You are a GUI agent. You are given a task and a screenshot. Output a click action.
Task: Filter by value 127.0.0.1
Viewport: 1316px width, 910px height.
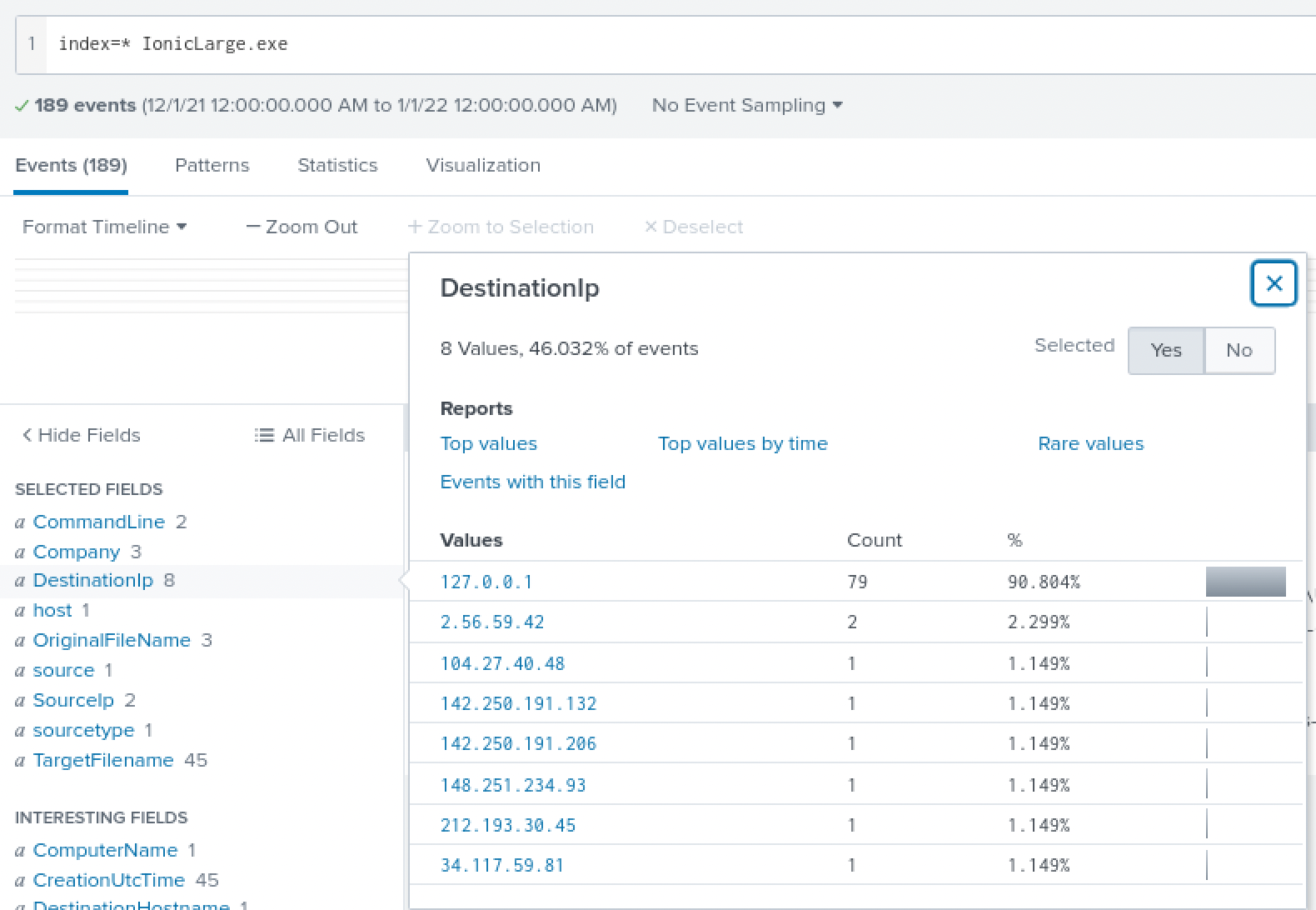pyautogui.click(x=486, y=582)
